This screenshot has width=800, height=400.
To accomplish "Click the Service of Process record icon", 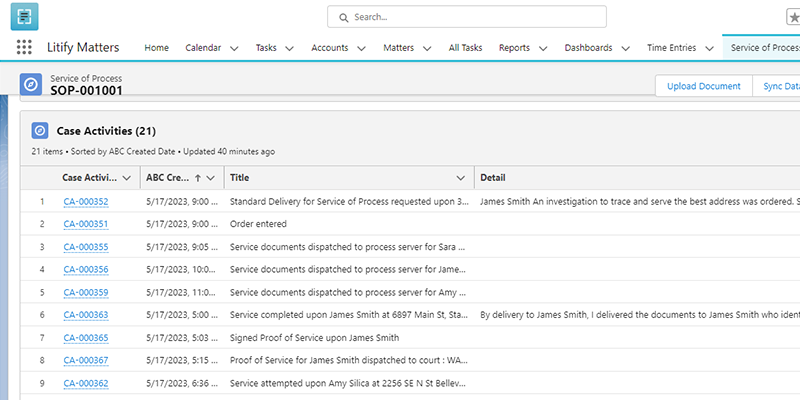I will pyautogui.click(x=31, y=84).
